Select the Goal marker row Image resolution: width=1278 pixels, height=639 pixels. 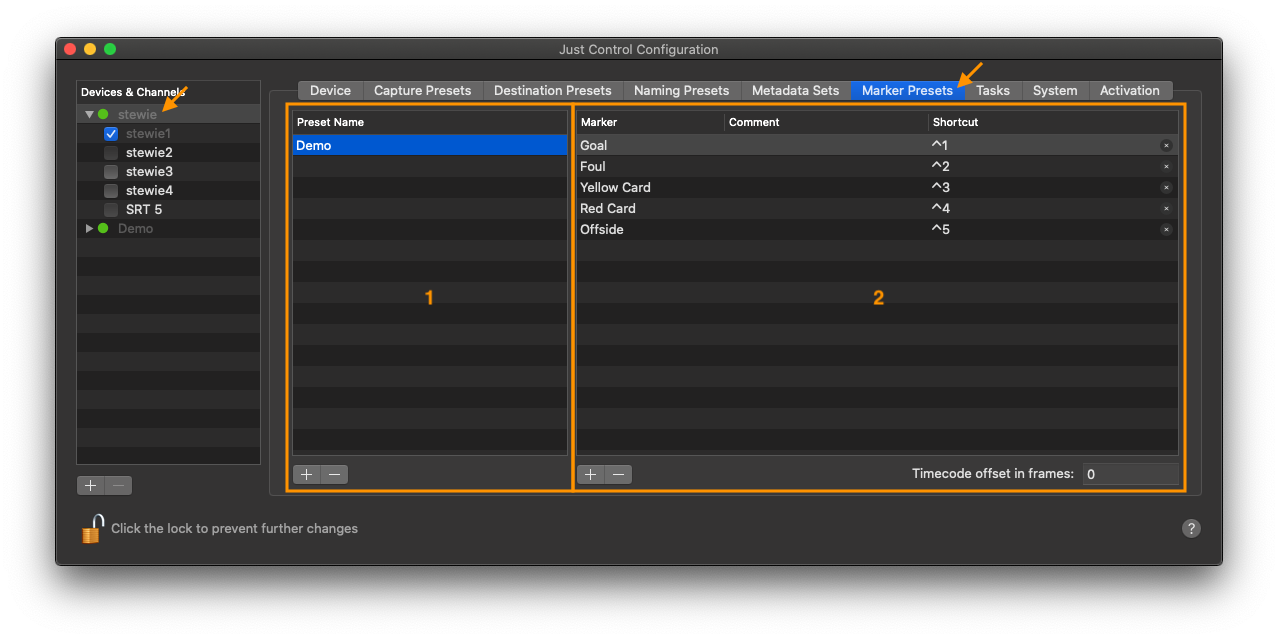point(877,145)
